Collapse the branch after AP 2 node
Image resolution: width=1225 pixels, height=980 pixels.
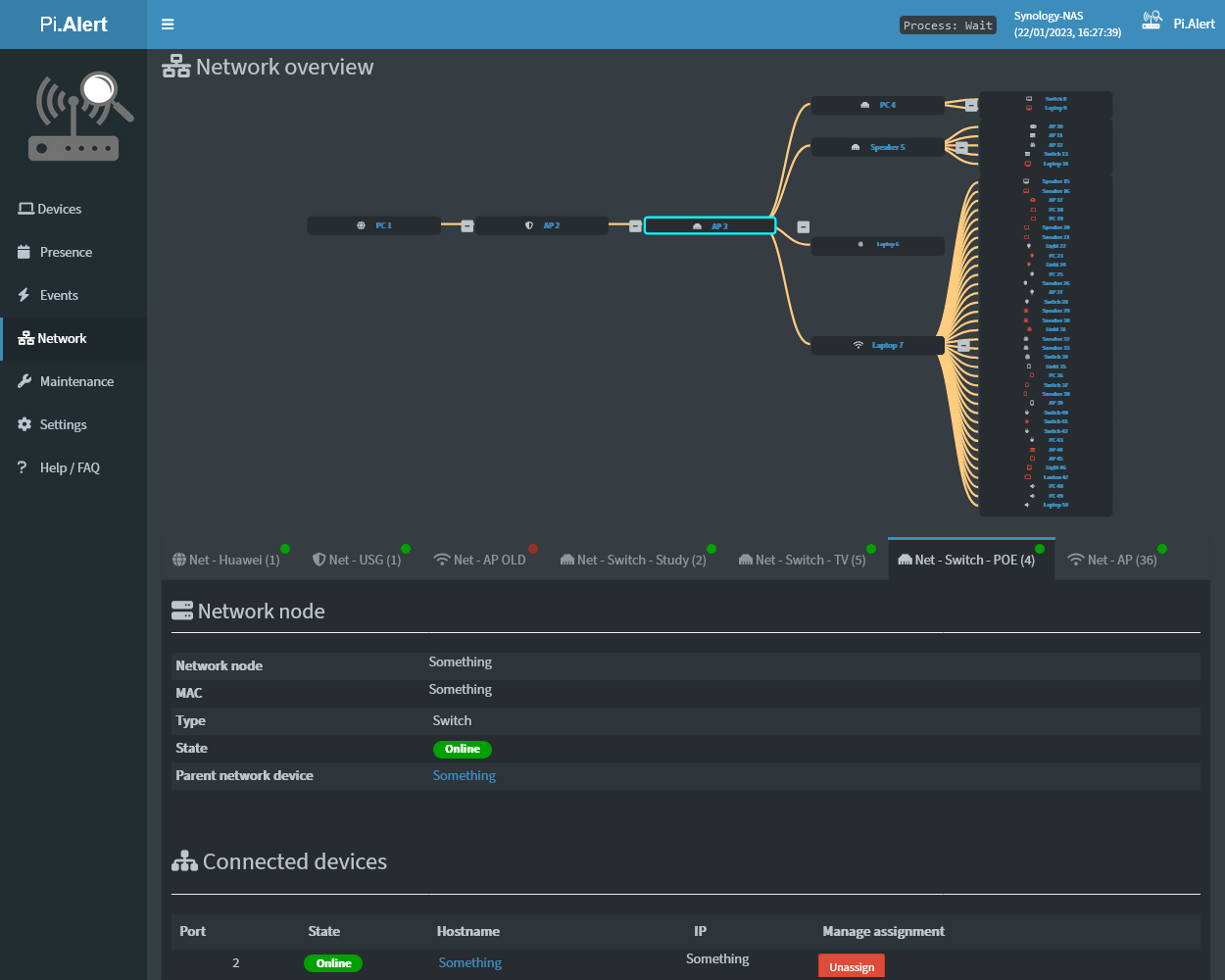tap(635, 225)
